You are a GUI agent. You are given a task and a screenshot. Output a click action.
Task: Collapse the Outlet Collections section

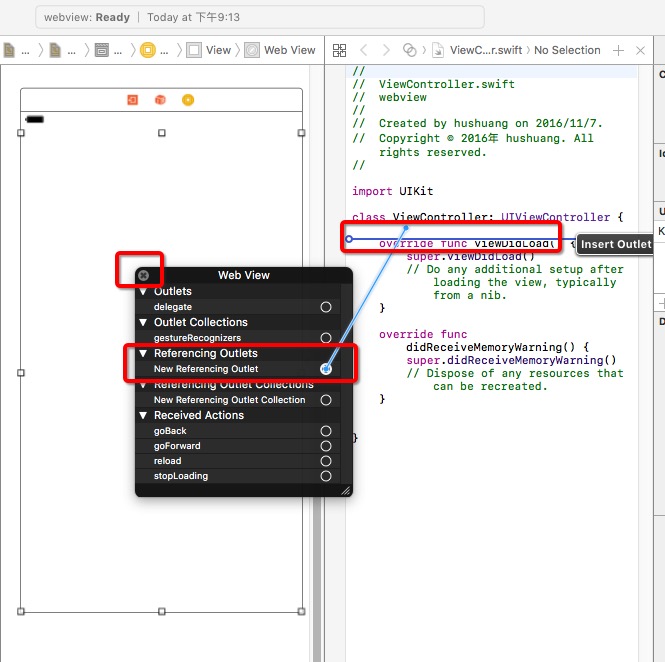click(143, 322)
